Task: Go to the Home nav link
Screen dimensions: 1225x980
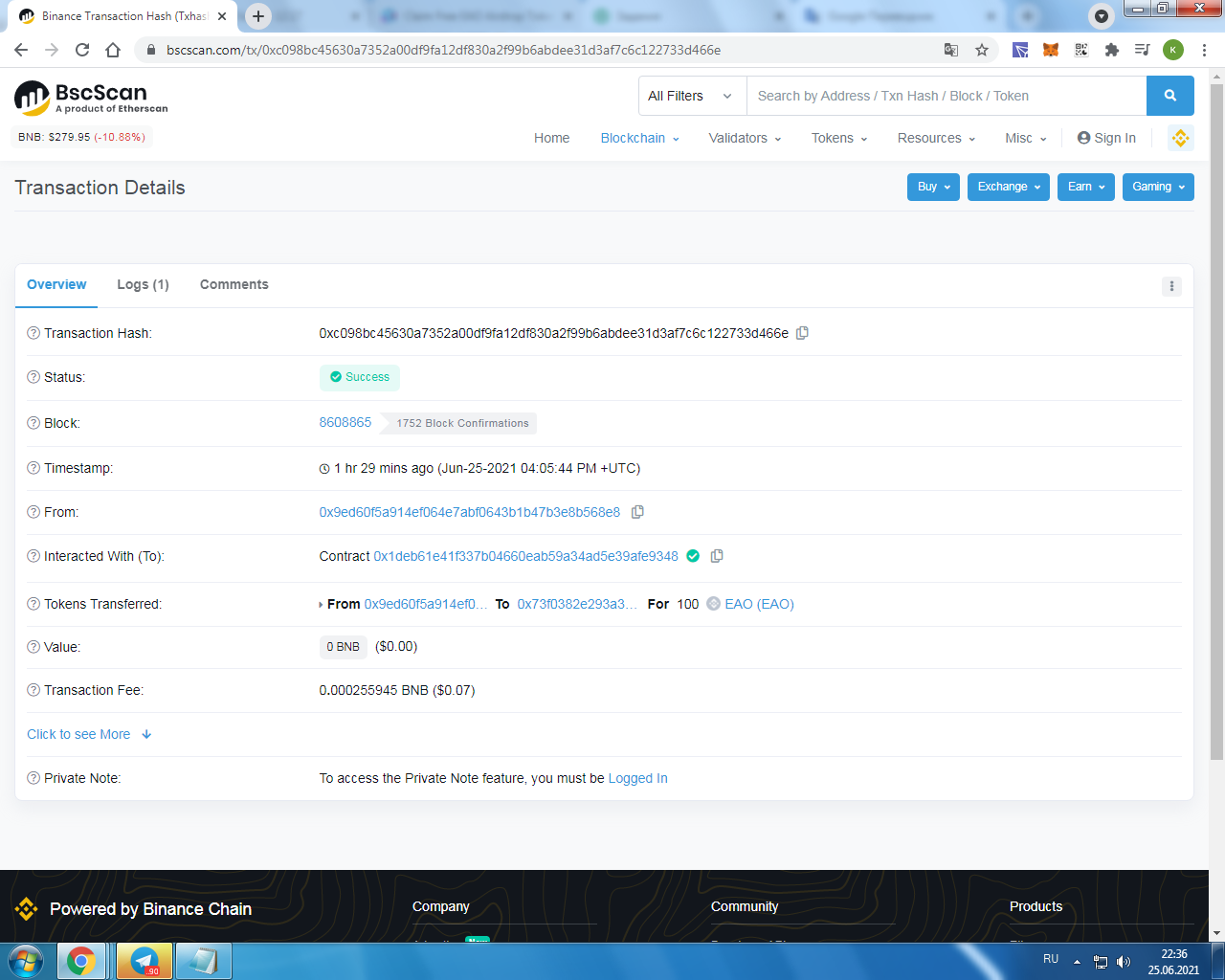Action: (551, 138)
